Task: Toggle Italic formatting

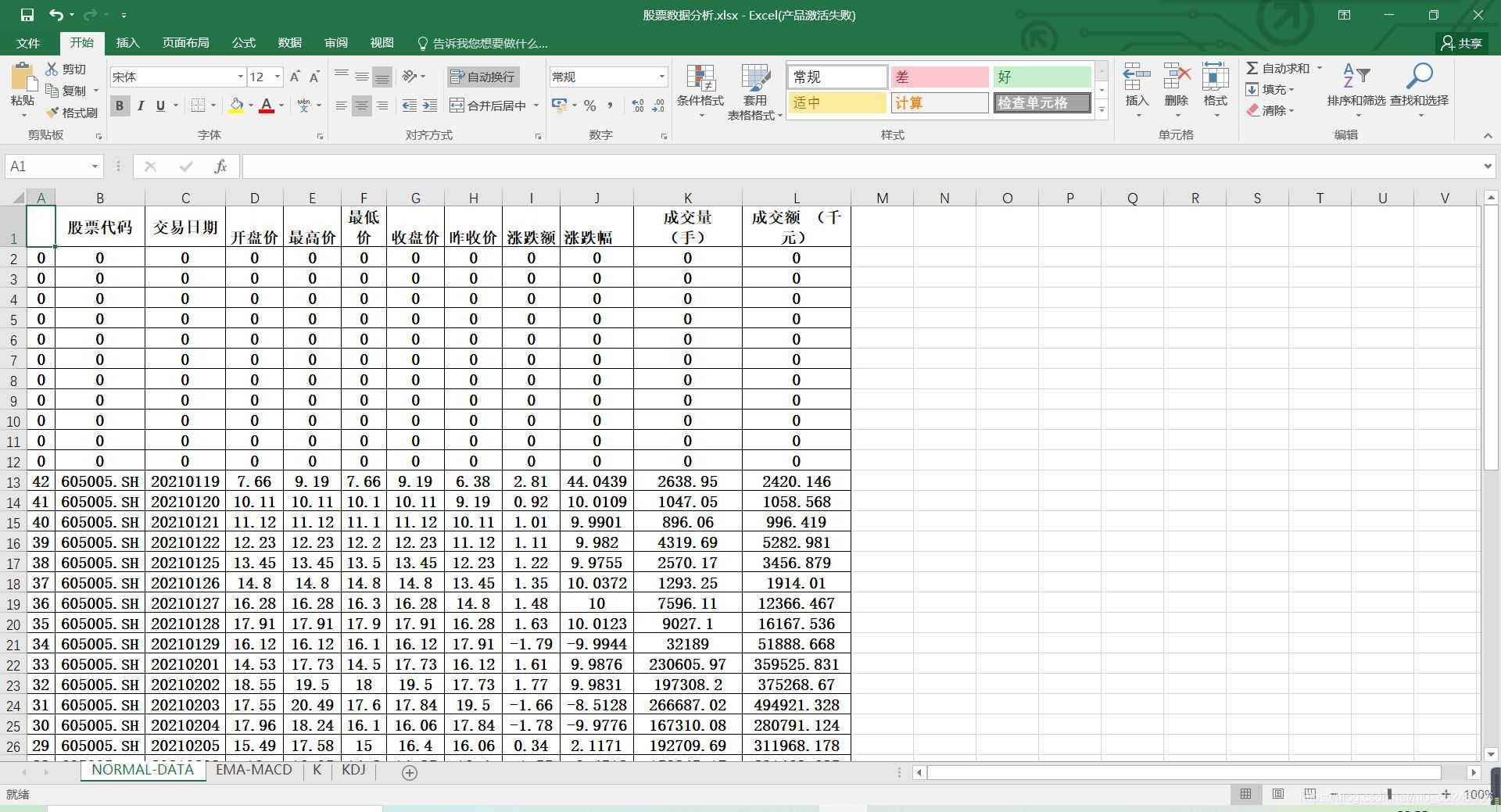Action: (x=141, y=106)
